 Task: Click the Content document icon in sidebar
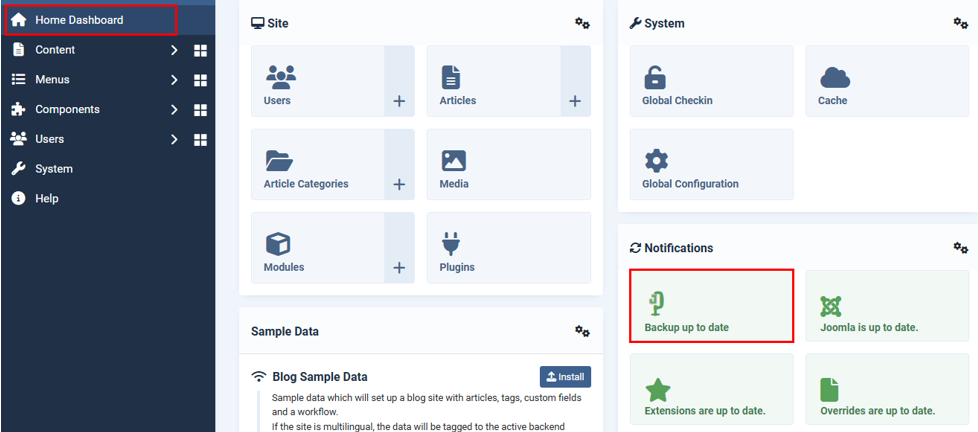tap(19, 50)
